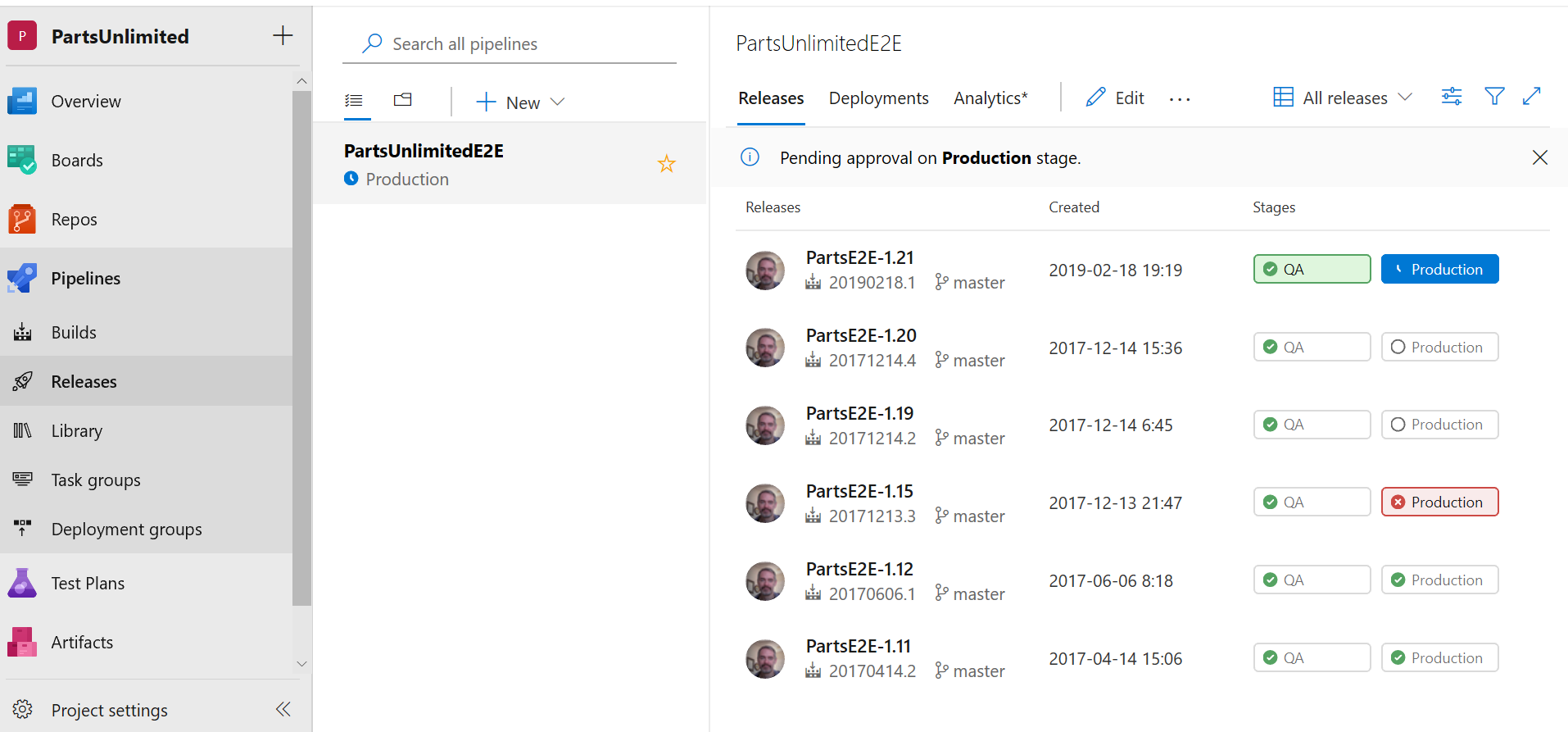Open Test Plans from the sidebar
The height and width of the screenshot is (732, 1568).
pyautogui.click(x=88, y=584)
